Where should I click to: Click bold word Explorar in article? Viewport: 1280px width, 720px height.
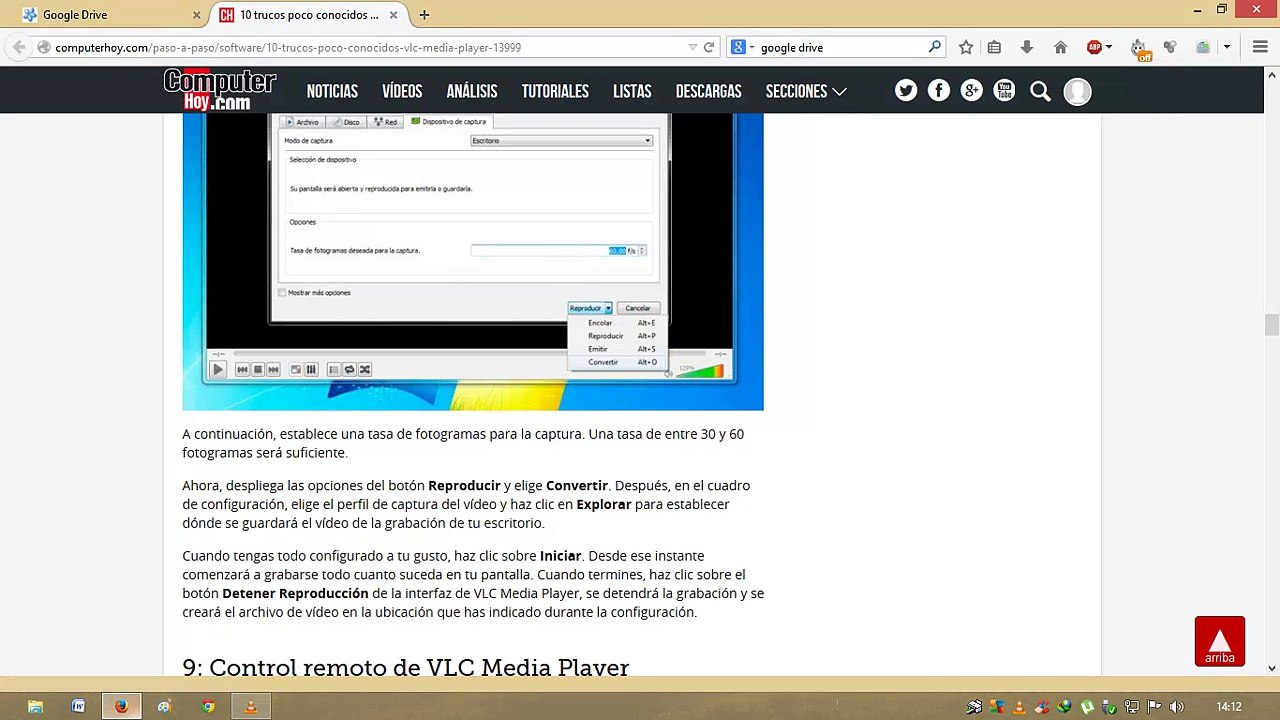[x=604, y=504]
